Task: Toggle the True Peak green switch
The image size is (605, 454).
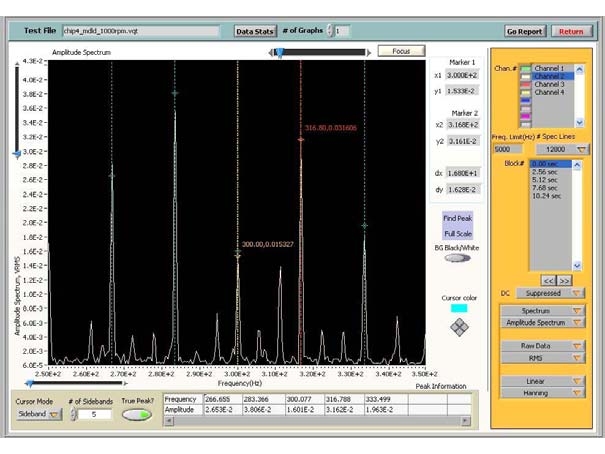Action: coord(136,415)
